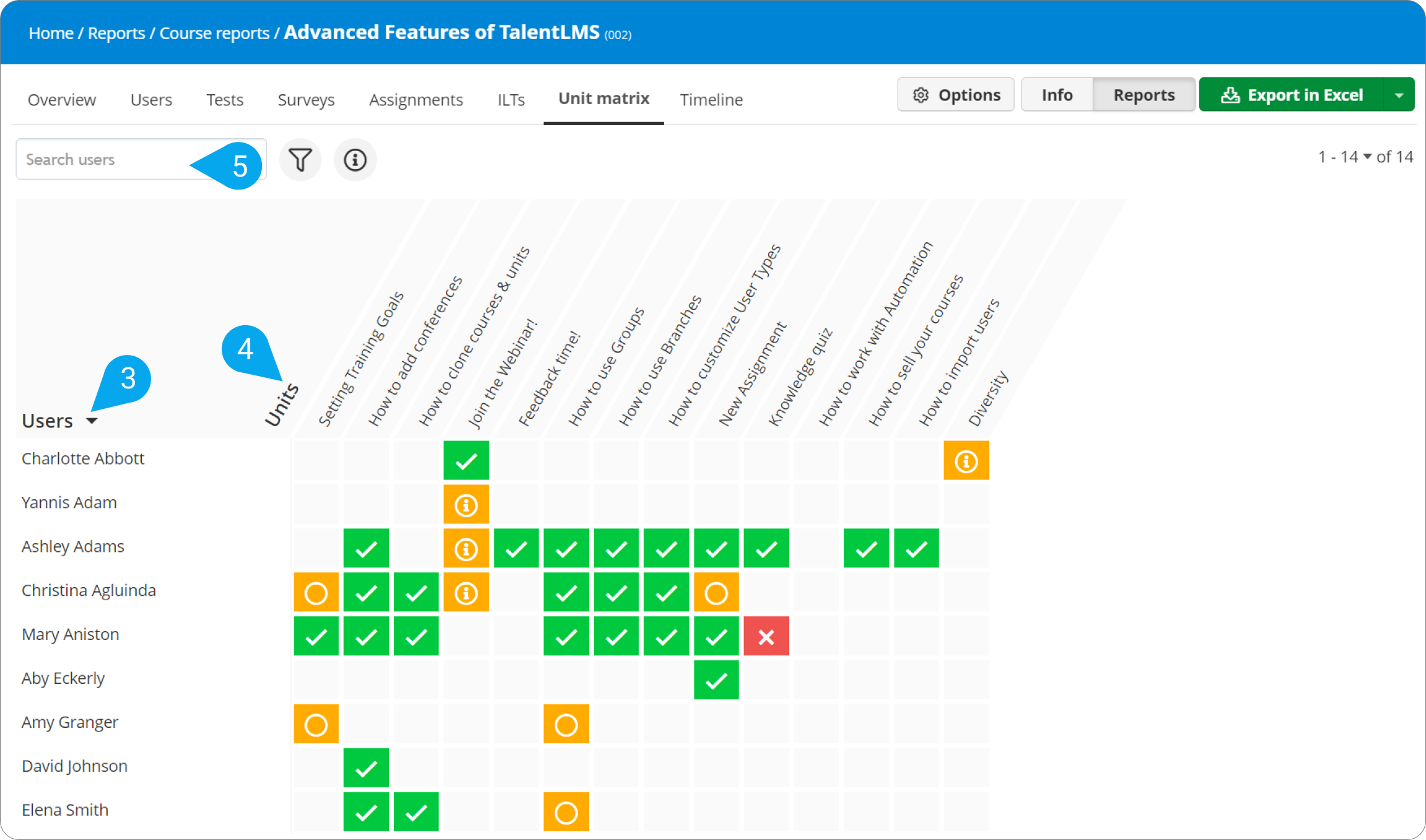
Task: Open the Overview tab
Action: 62,99
